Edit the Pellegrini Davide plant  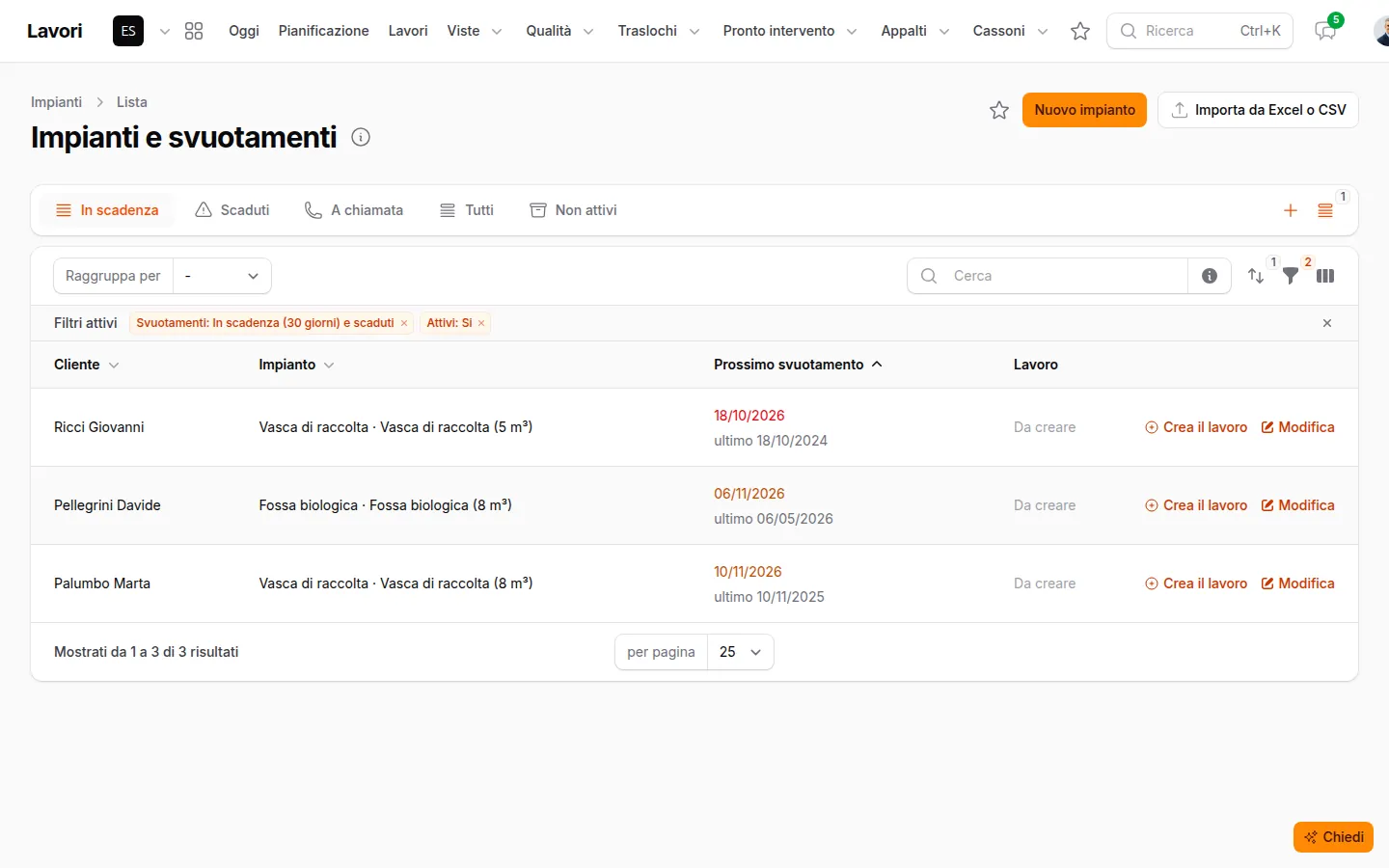click(x=1298, y=505)
